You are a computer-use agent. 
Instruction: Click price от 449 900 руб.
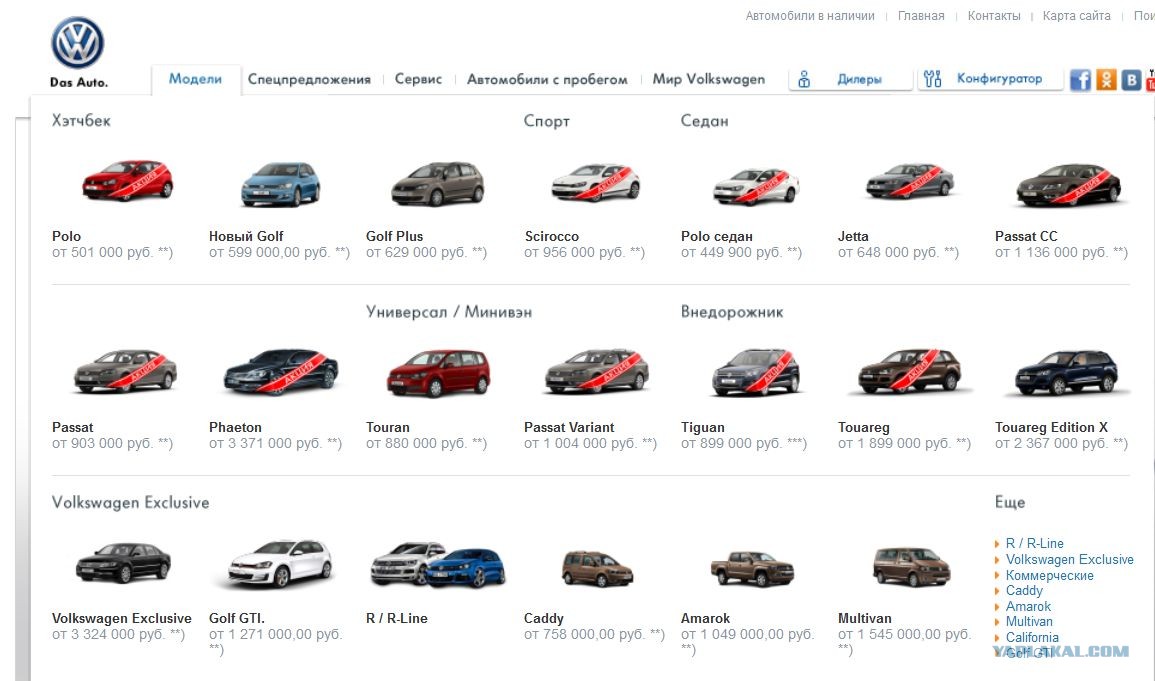pos(741,253)
